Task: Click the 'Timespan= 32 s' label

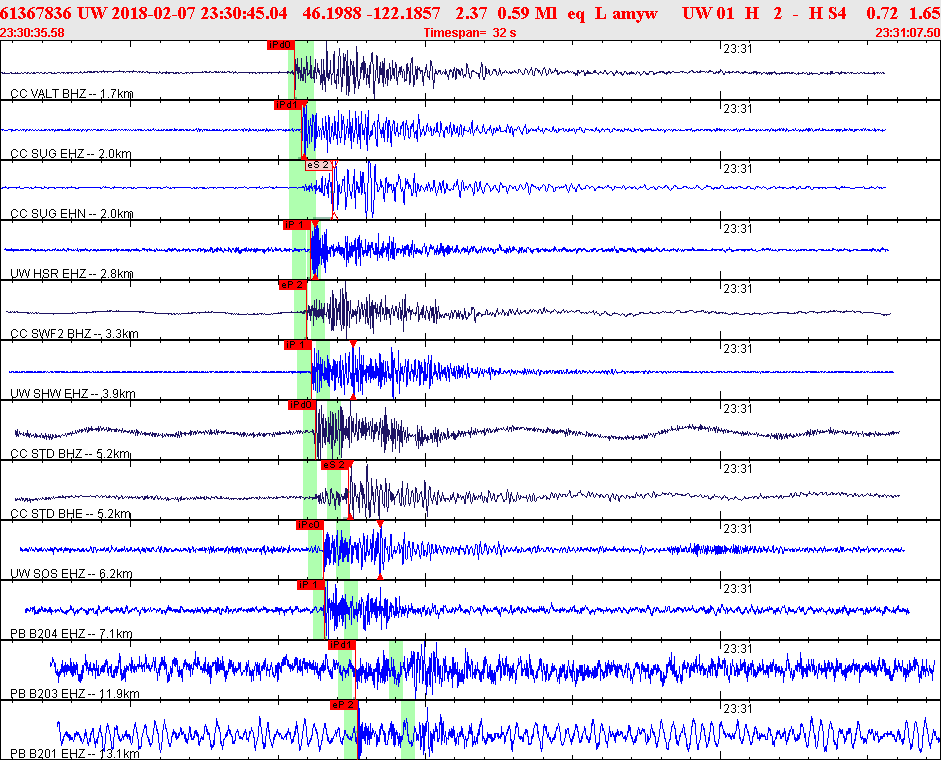Action: tap(470, 32)
